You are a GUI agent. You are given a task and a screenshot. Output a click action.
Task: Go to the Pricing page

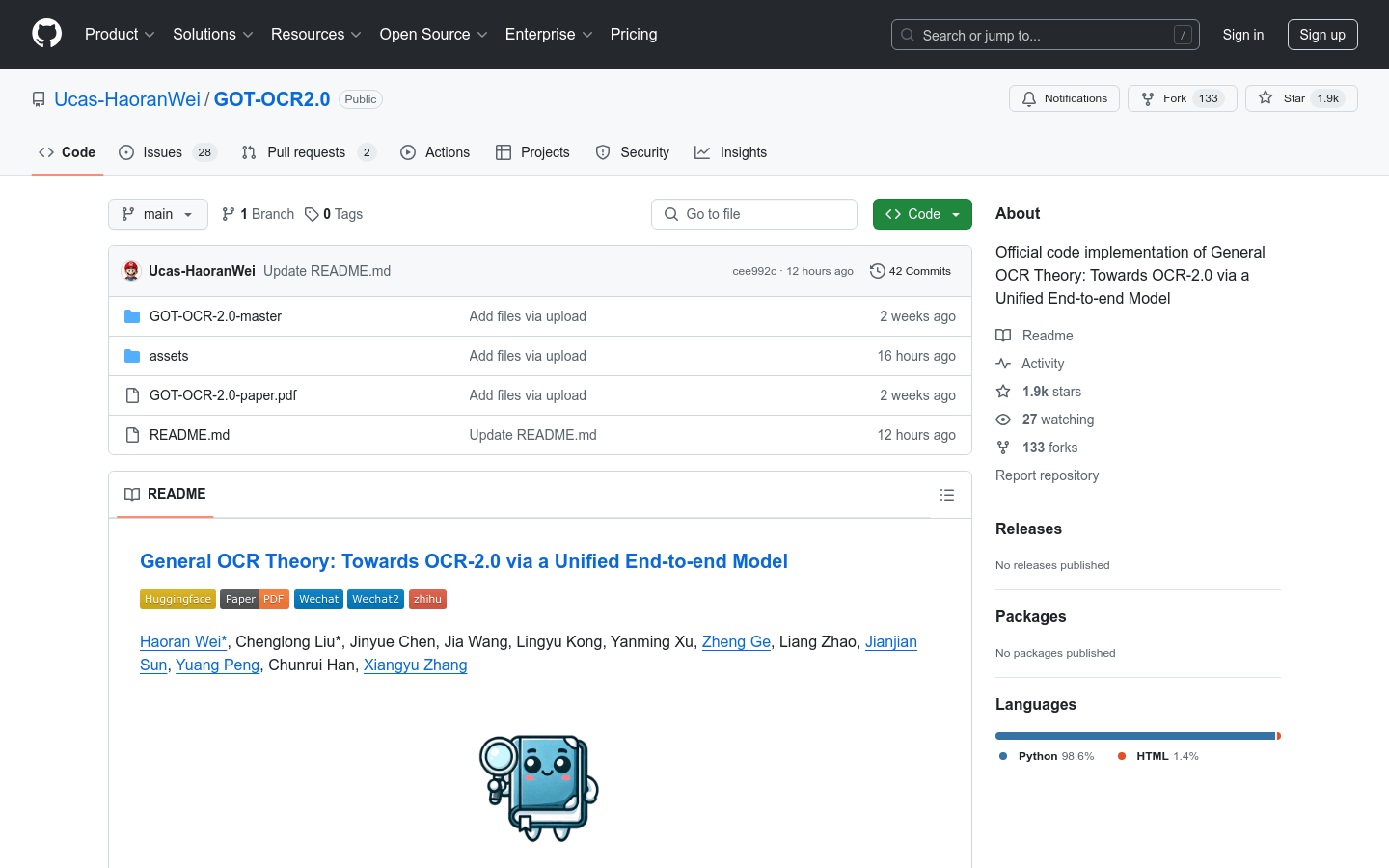point(634,35)
